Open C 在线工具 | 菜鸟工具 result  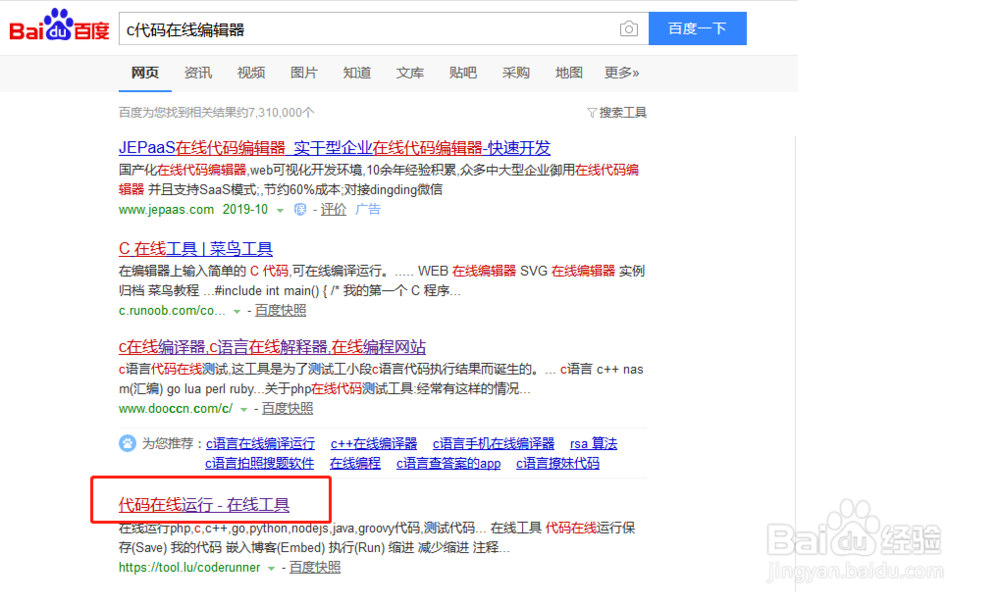195,249
